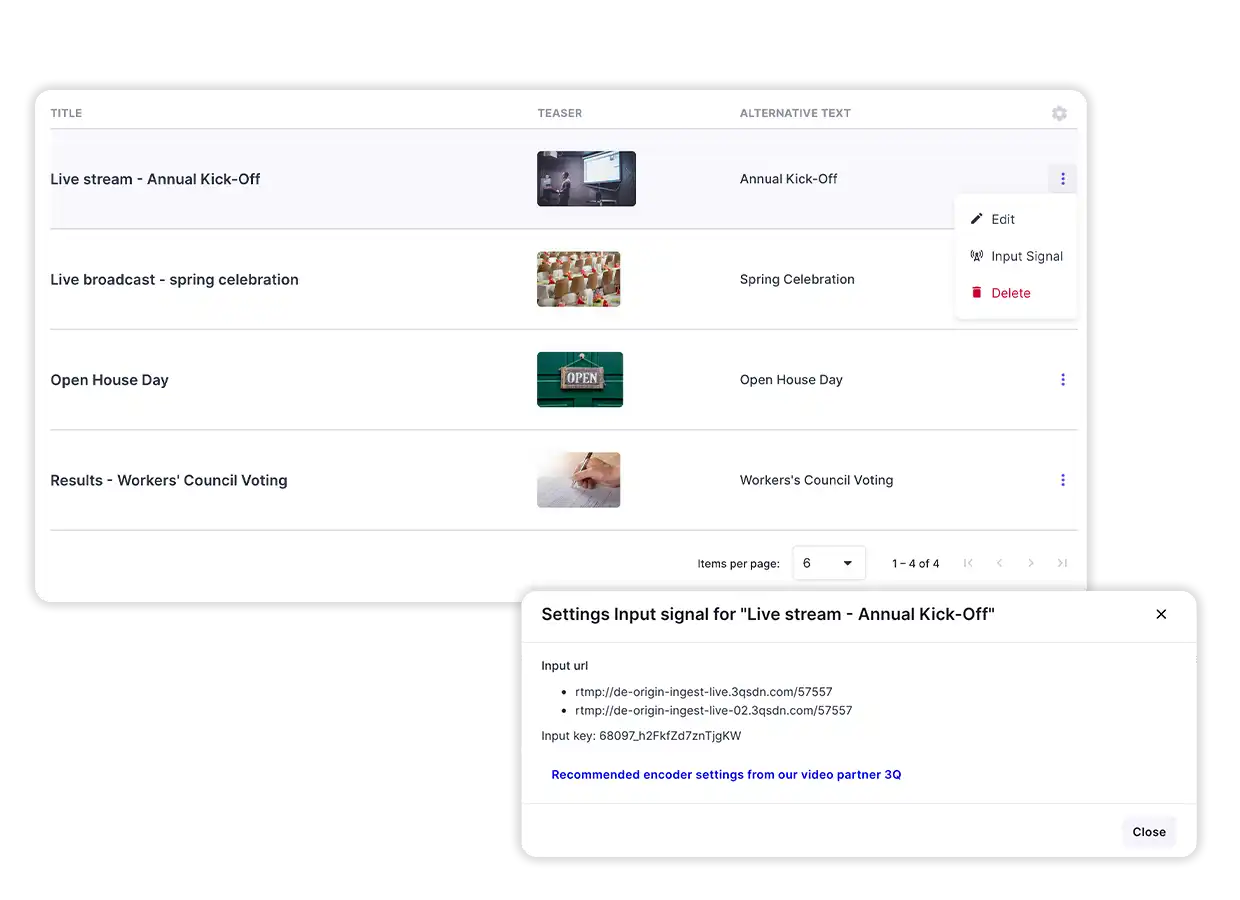This screenshot has width=1240, height=900.
Task: Open actions menu for Live stream - Annual Kick-Off
Action: pos(1062,179)
